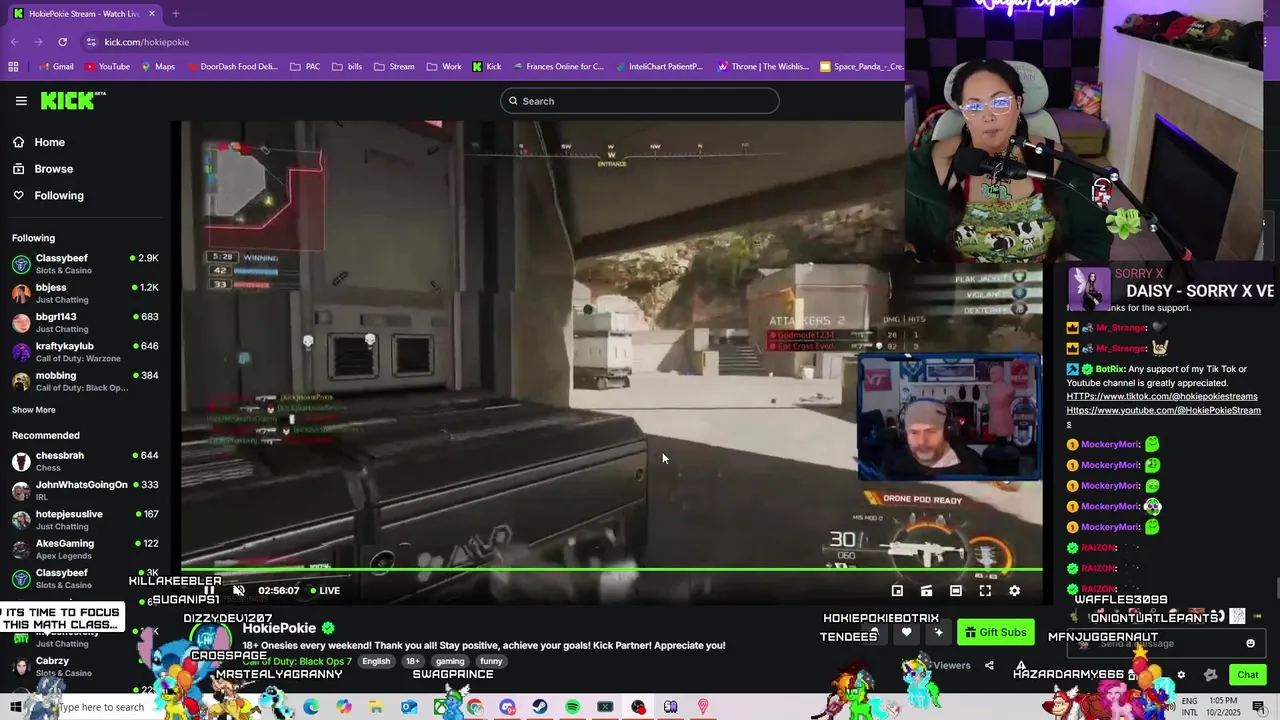1280x720 pixels.
Task: Open the AkesGaming channel
Action: pyautogui.click(x=85, y=549)
